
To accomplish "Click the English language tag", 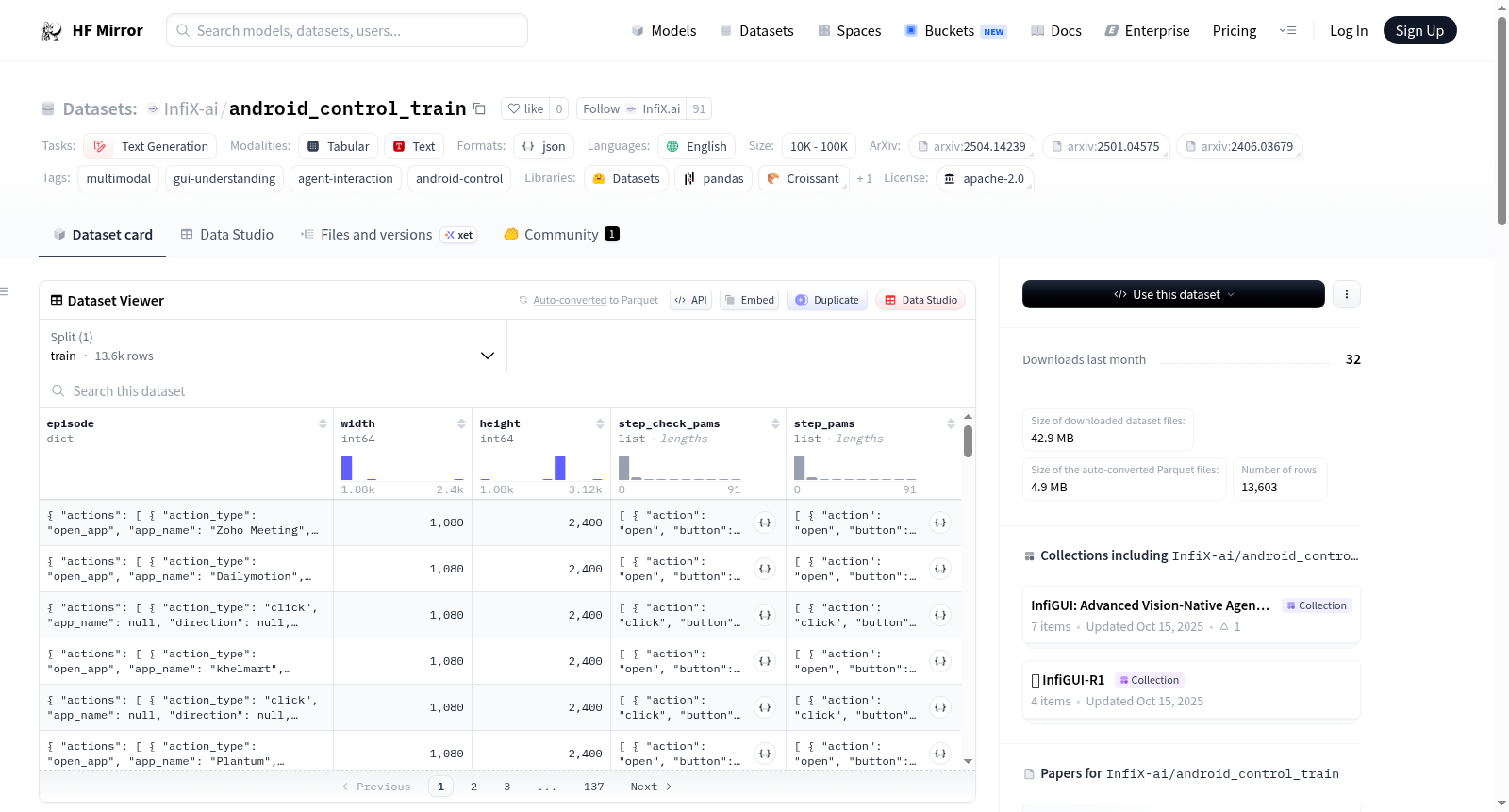I will tap(696, 146).
